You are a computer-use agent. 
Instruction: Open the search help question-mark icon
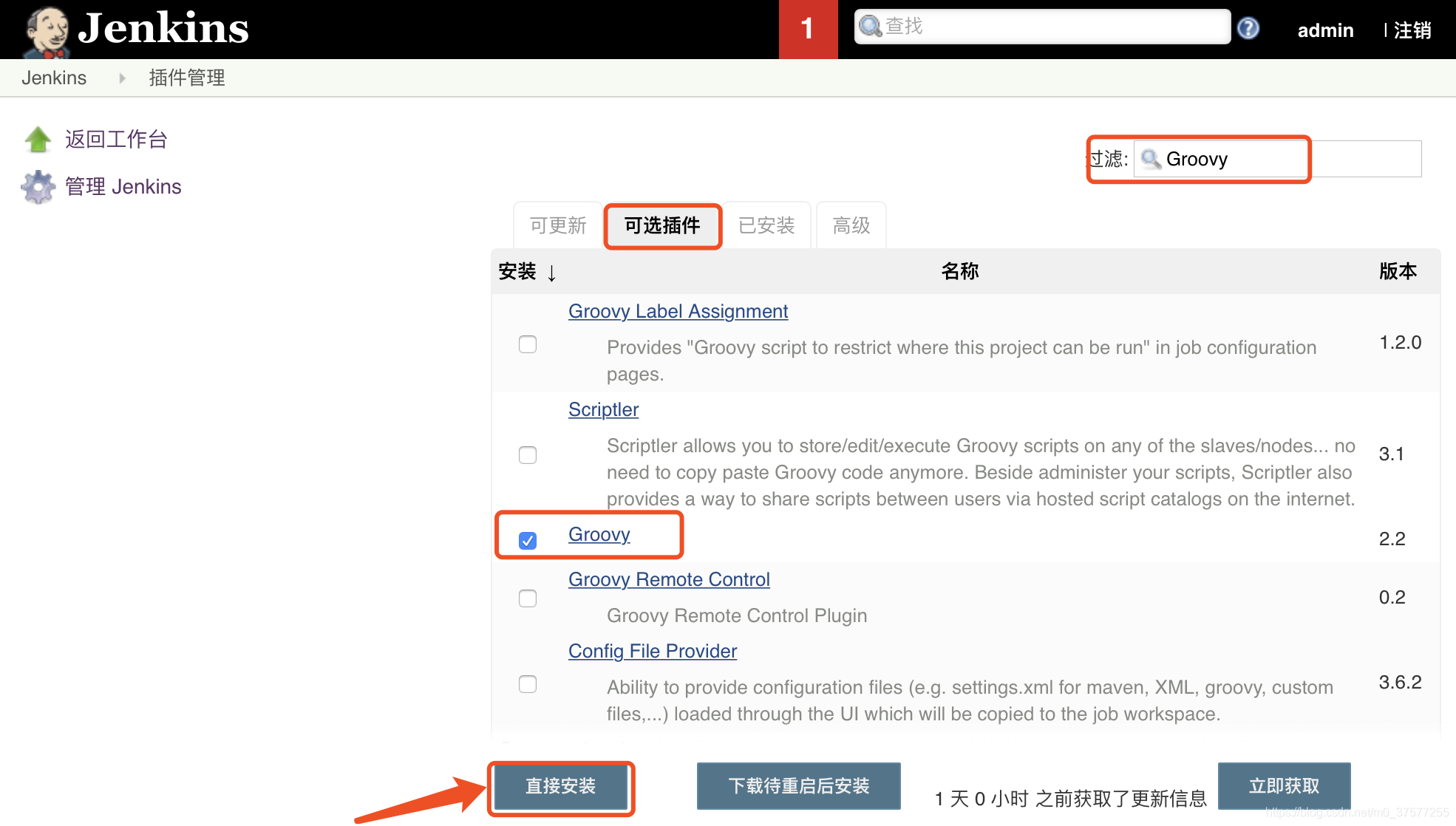(x=1248, y=28)
